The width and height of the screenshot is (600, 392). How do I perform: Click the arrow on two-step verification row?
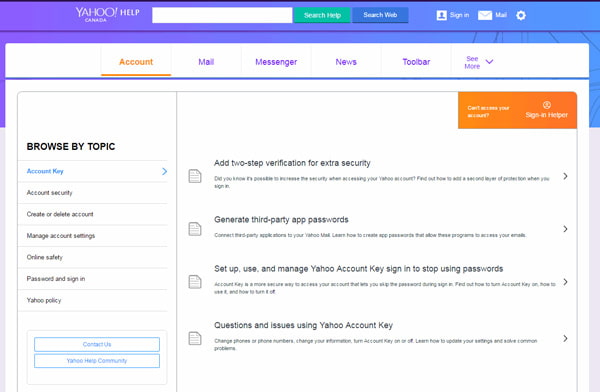tap(565, 176)
